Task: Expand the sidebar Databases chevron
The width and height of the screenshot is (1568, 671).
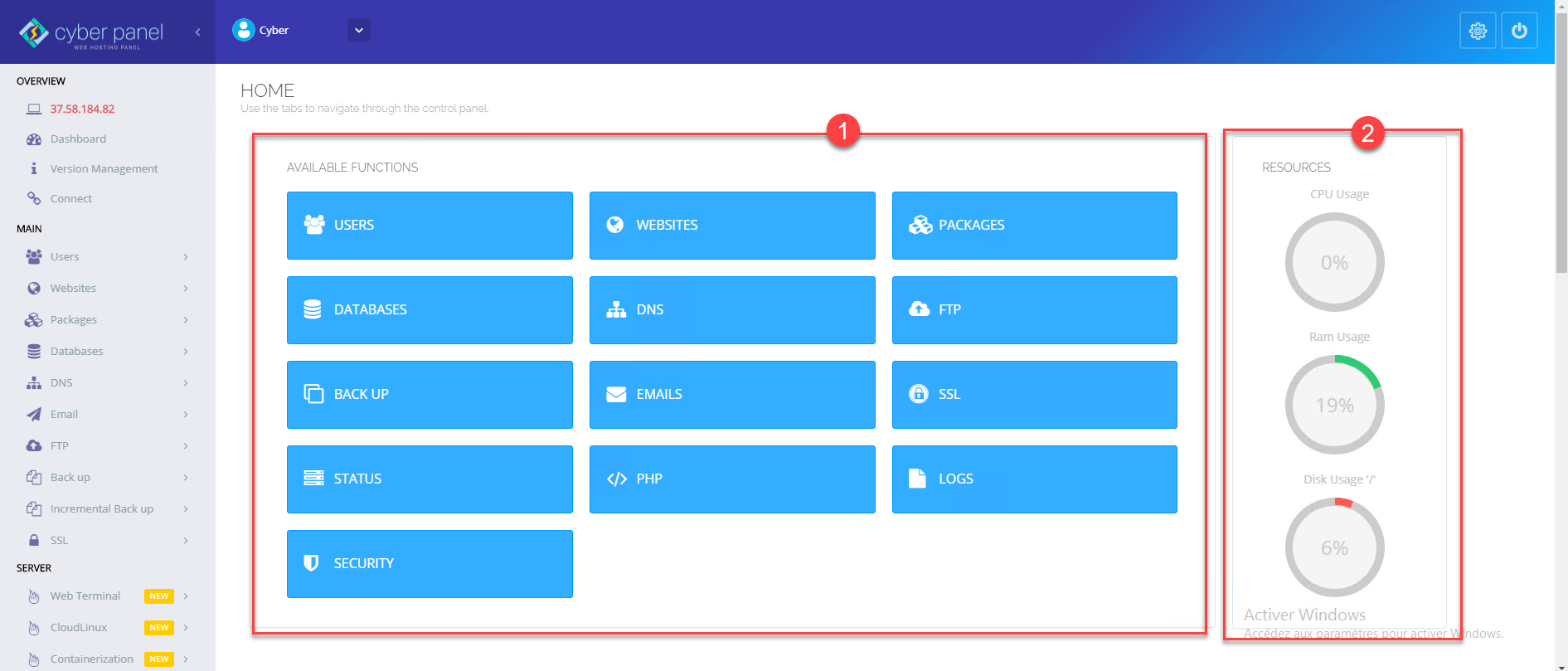Action: [x=186, y=352]
